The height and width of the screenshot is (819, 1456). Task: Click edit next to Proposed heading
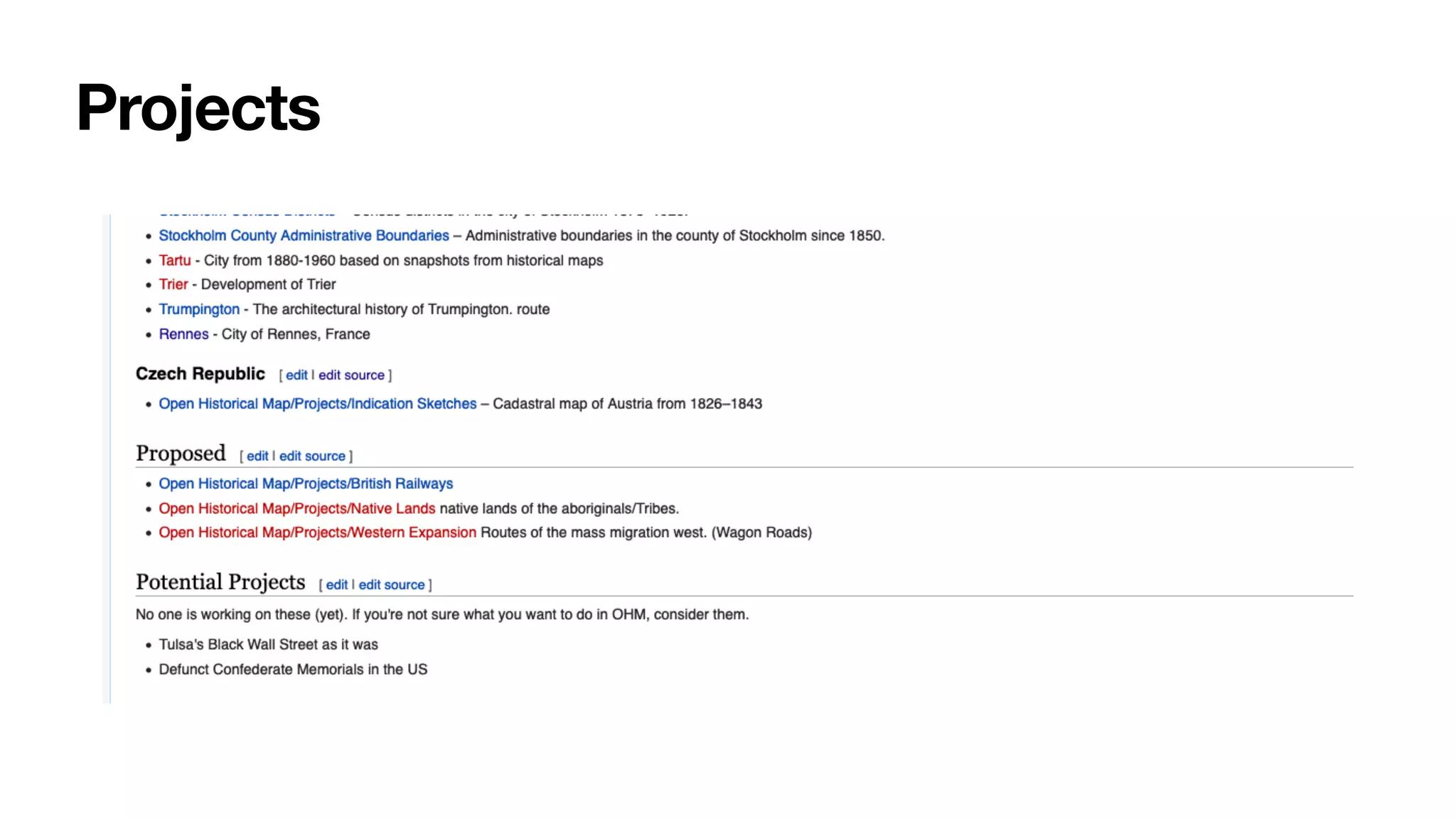click(257, 456)
